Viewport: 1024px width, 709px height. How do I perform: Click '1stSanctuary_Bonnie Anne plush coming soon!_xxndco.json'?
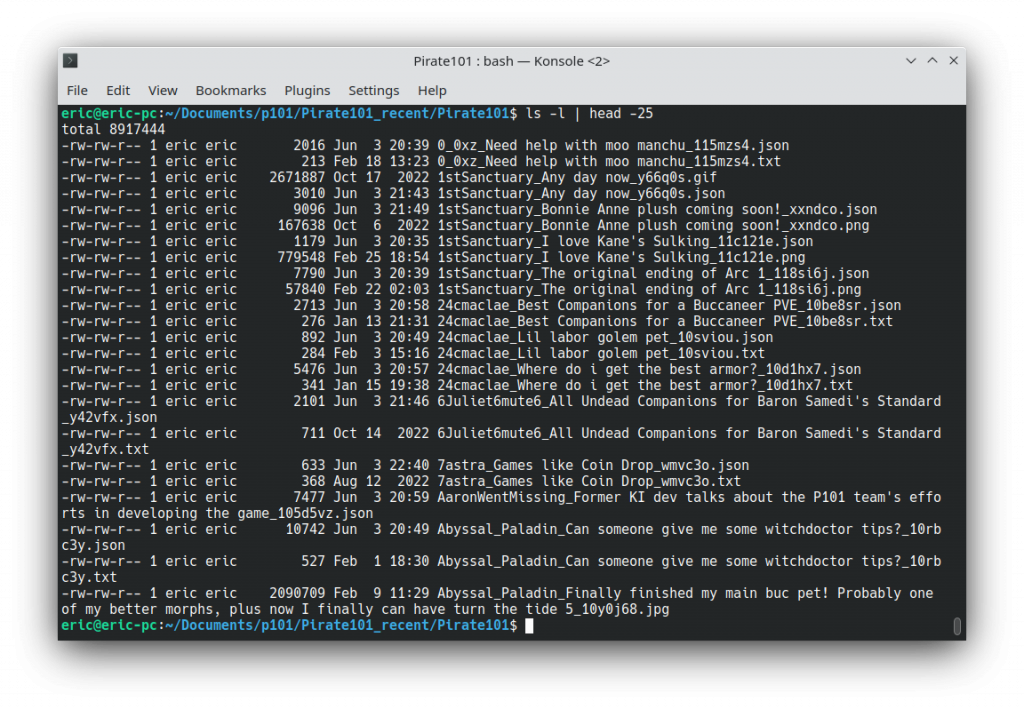point(657,210)
